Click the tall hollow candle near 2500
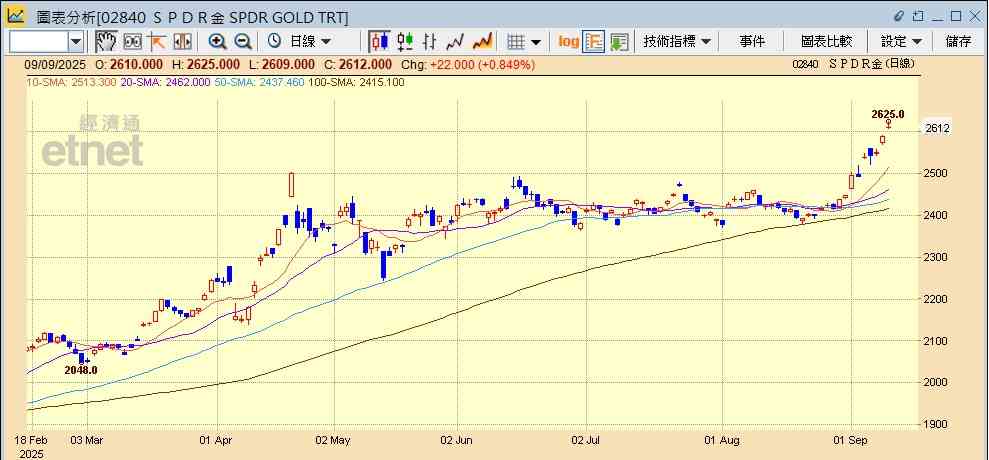The width and height of the screenshot is (989, 460). tap(291, 184)
